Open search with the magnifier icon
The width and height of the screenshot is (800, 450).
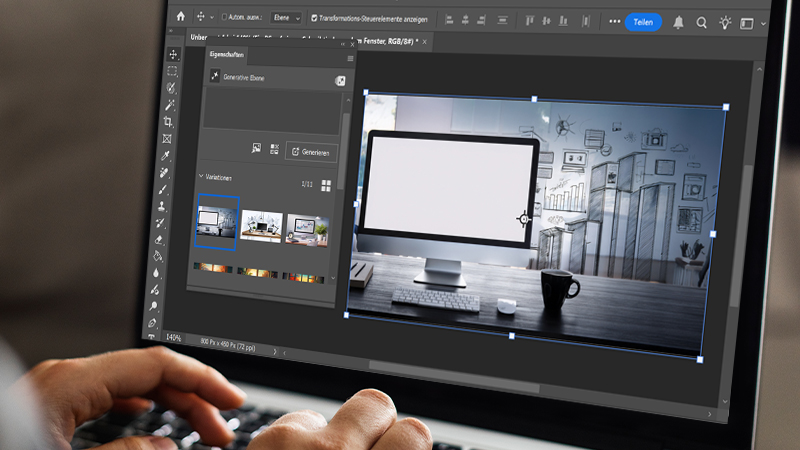tap(702, 23)
